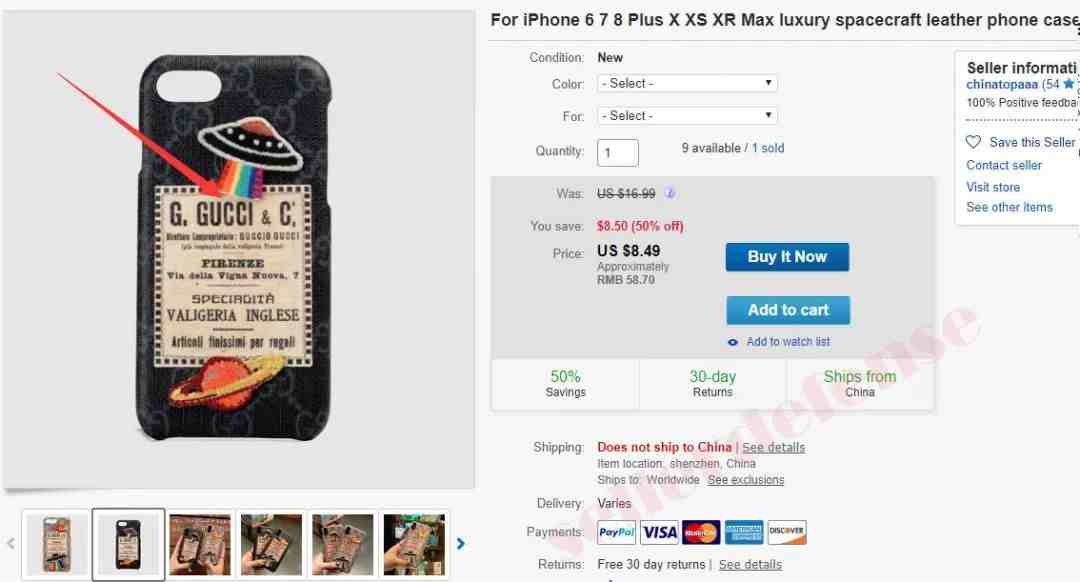Click the Buy It Now button
This screenshot has width=1080, height=582.
tap(787, 257)
